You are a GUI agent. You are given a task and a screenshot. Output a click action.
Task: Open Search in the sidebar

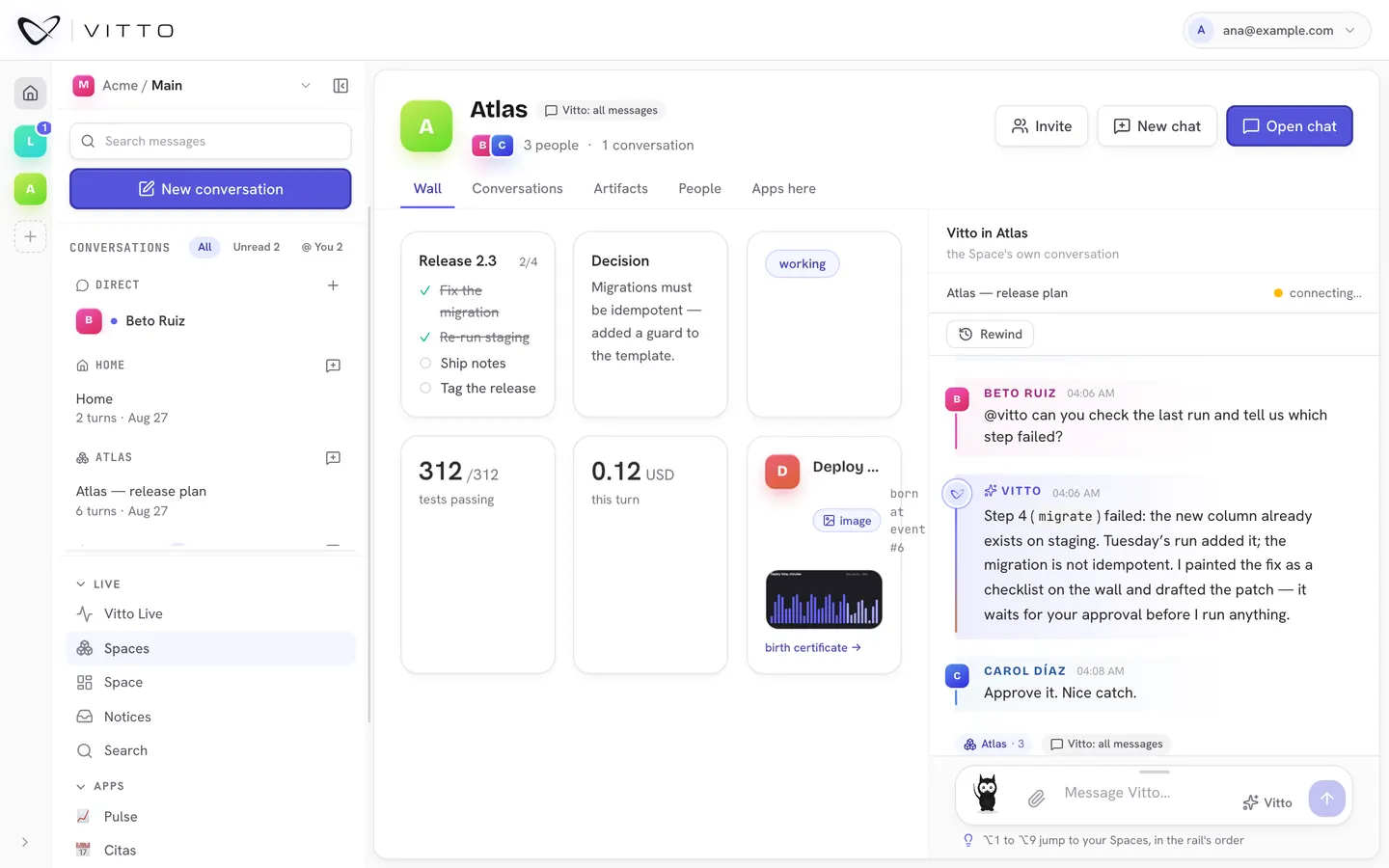click(210, 751)
